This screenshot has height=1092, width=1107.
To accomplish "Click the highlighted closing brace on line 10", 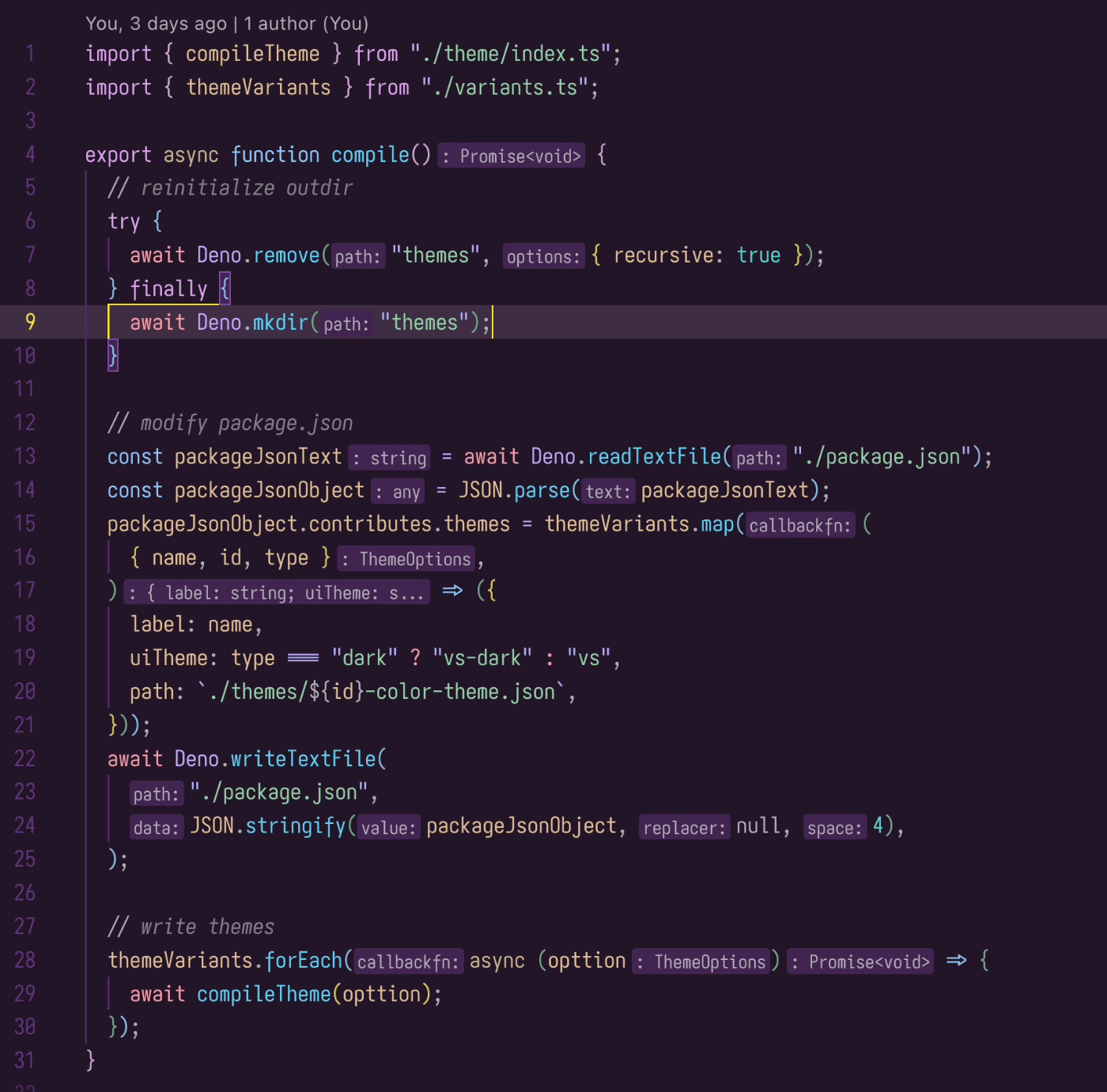I will [x=113, y=356].
